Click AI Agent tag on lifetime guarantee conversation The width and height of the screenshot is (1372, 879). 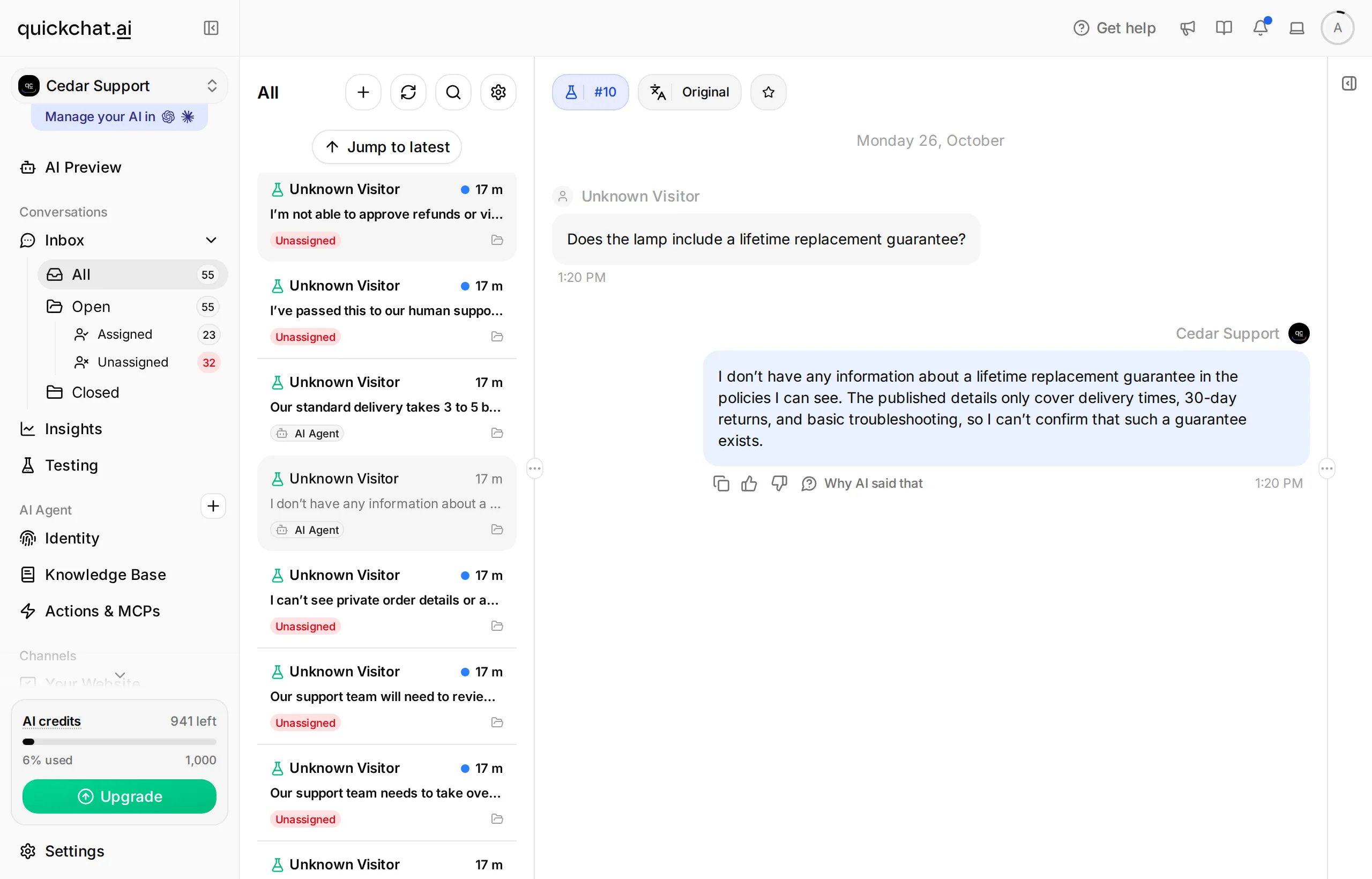tap(307, 530)
